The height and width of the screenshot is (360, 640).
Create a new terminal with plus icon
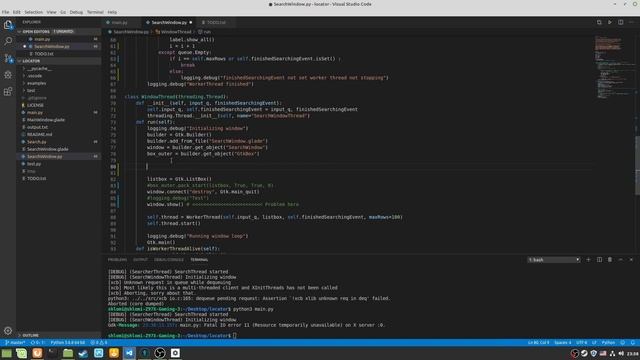click(x=588, y=260)
